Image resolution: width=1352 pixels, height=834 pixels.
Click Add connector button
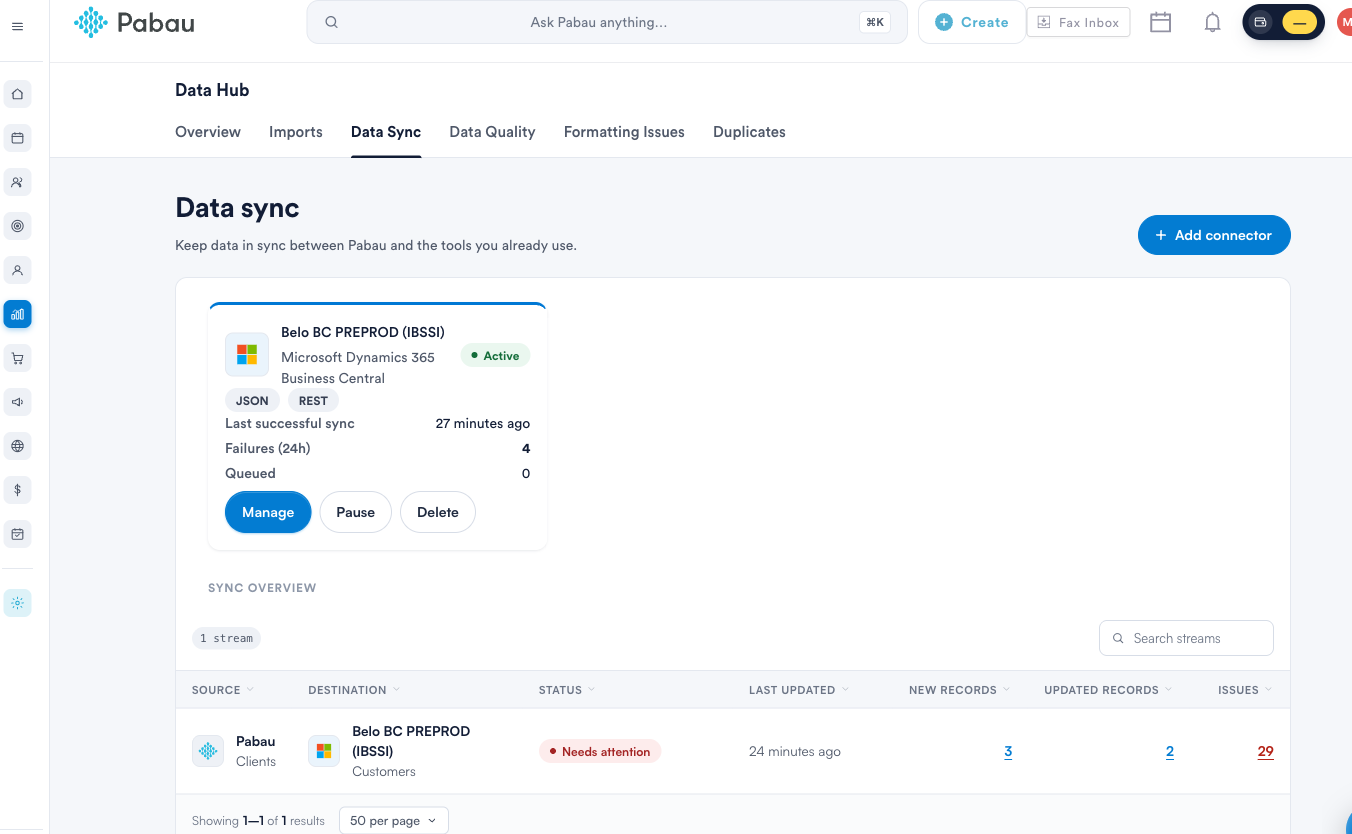1214,235
